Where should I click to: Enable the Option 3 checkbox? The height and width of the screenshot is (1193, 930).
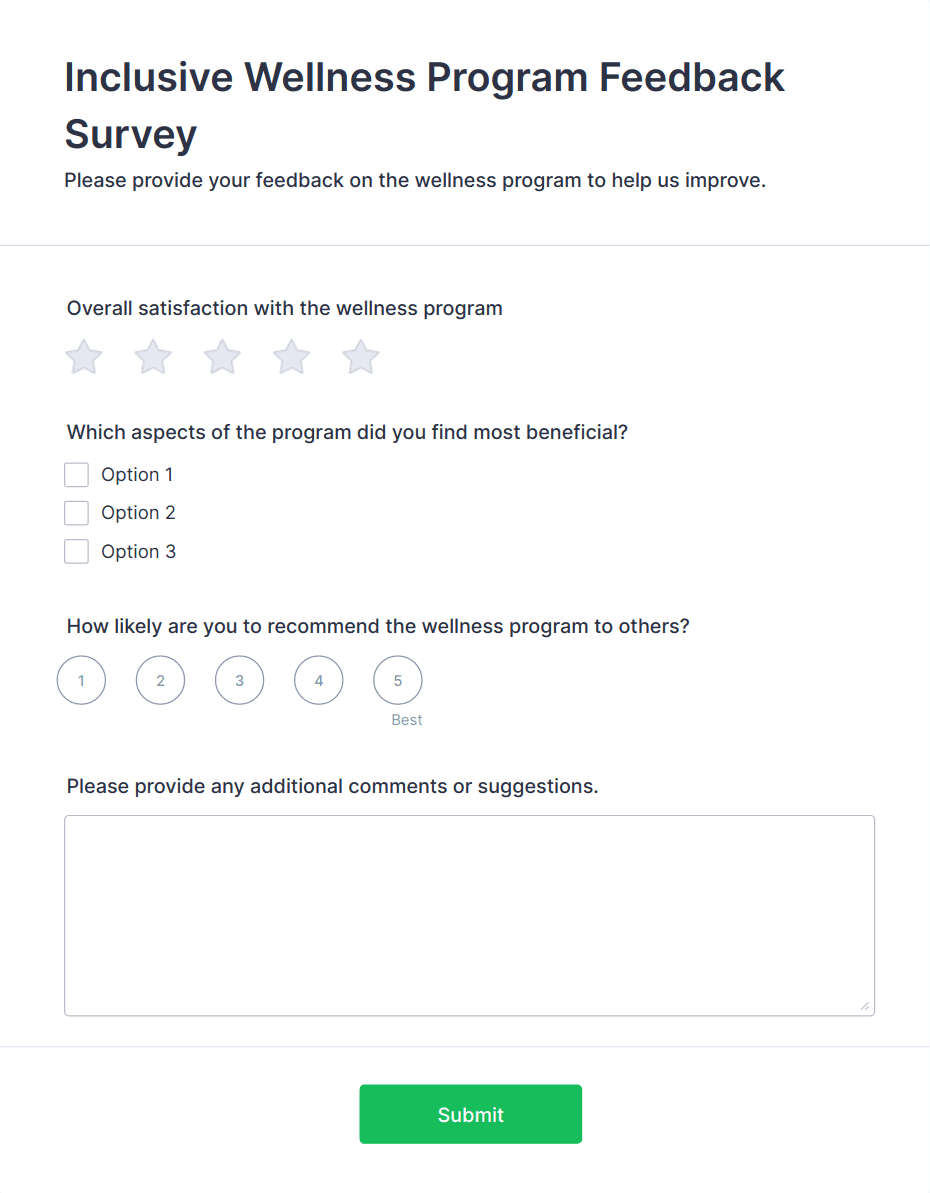pyautogui.click(x=77, y=552)
